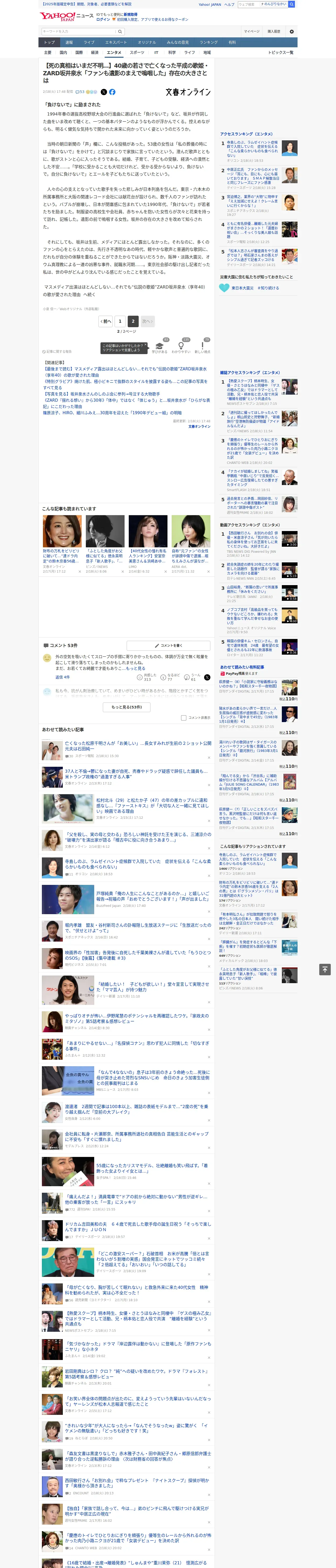Click the keyword search magnifier icon
Image resolution: width=336 pixels, height=1568 pixels.
[120, 32]
